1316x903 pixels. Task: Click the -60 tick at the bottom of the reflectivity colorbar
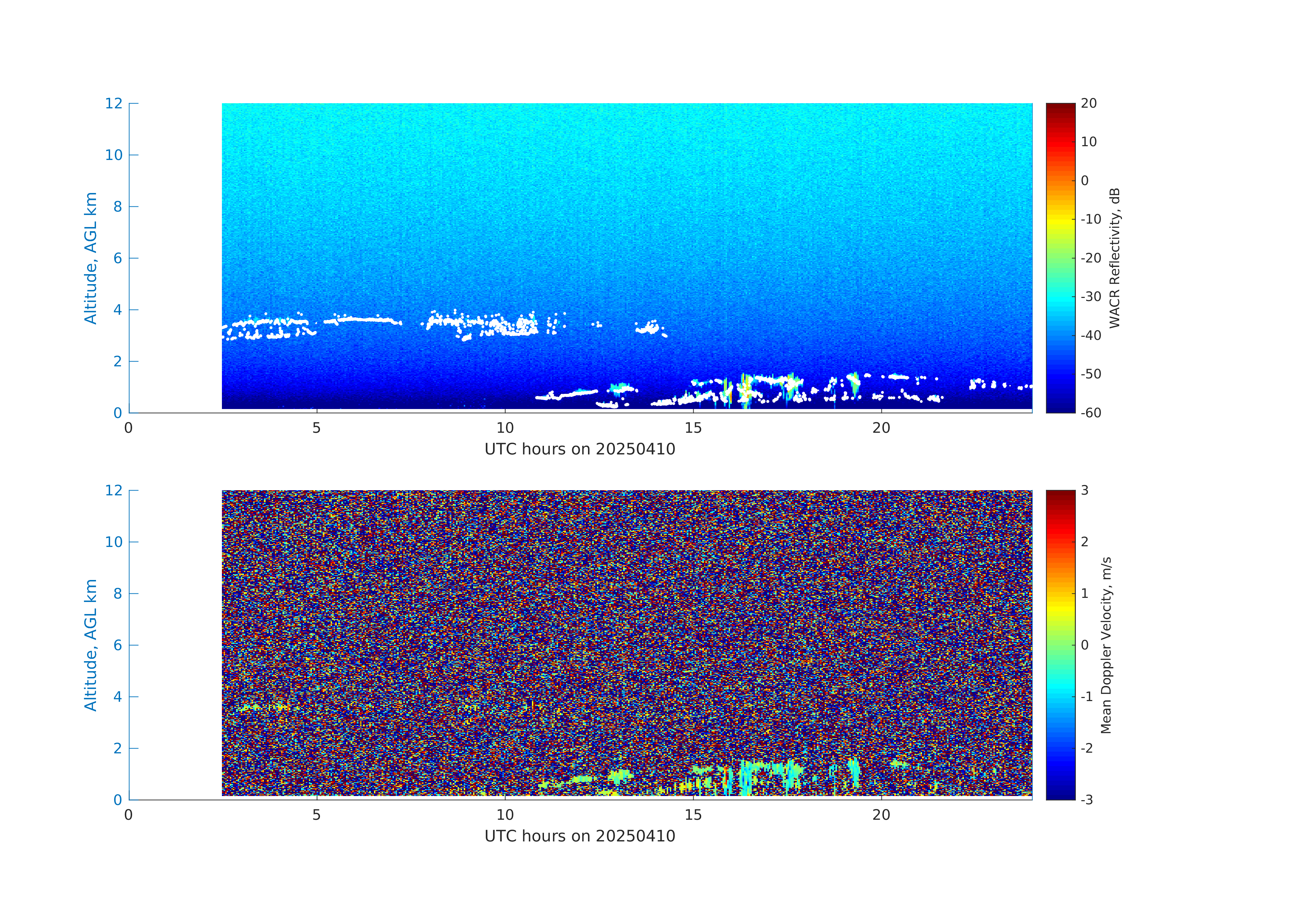pyautogui.click(x=1090, y=413)
